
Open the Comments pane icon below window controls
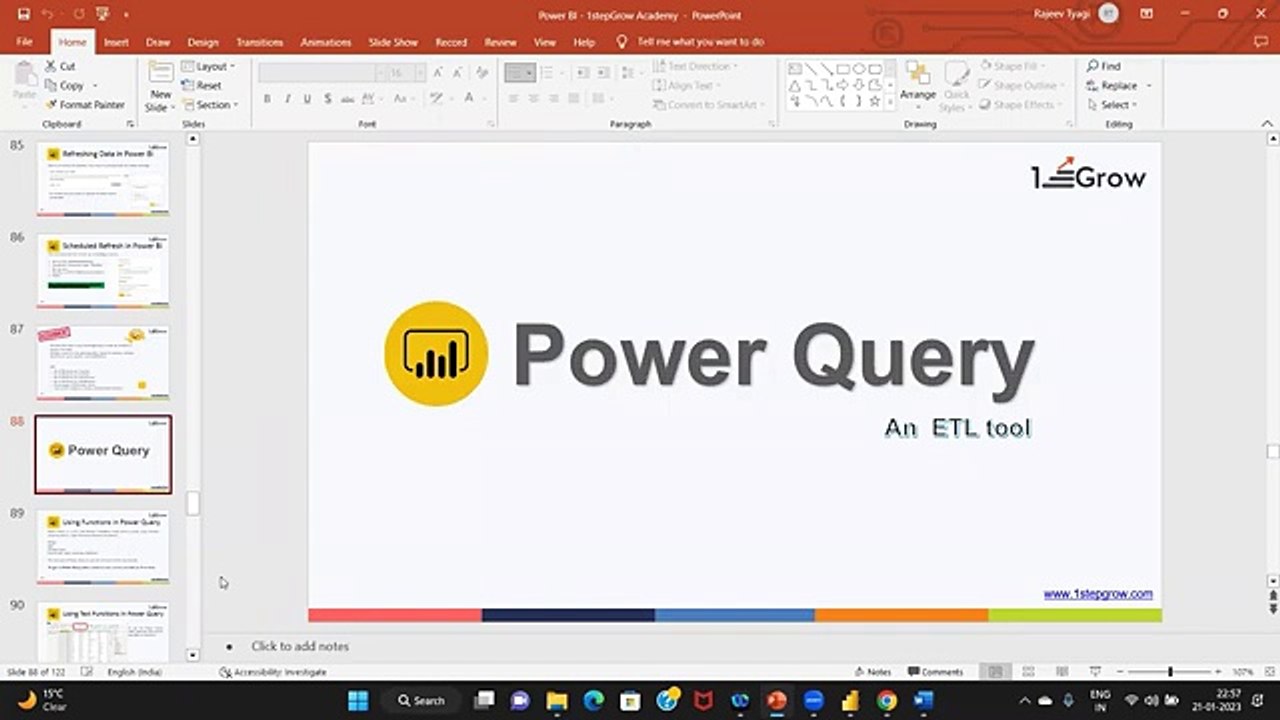coord(1260,42)
